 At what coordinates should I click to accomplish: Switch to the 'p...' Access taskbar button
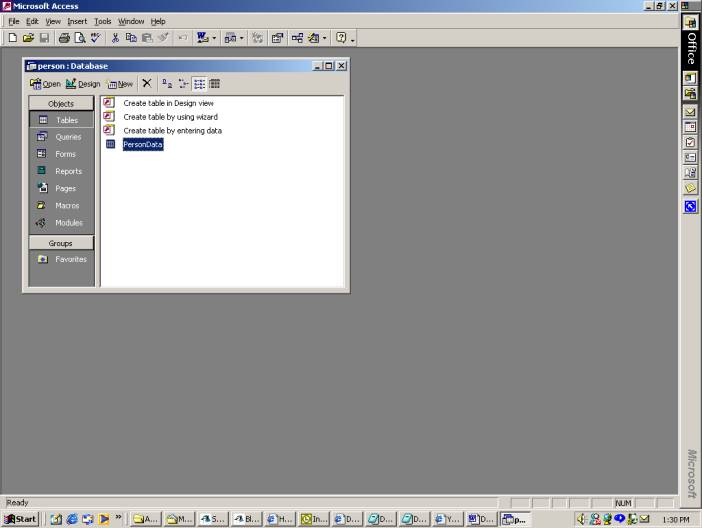point(514,519)
